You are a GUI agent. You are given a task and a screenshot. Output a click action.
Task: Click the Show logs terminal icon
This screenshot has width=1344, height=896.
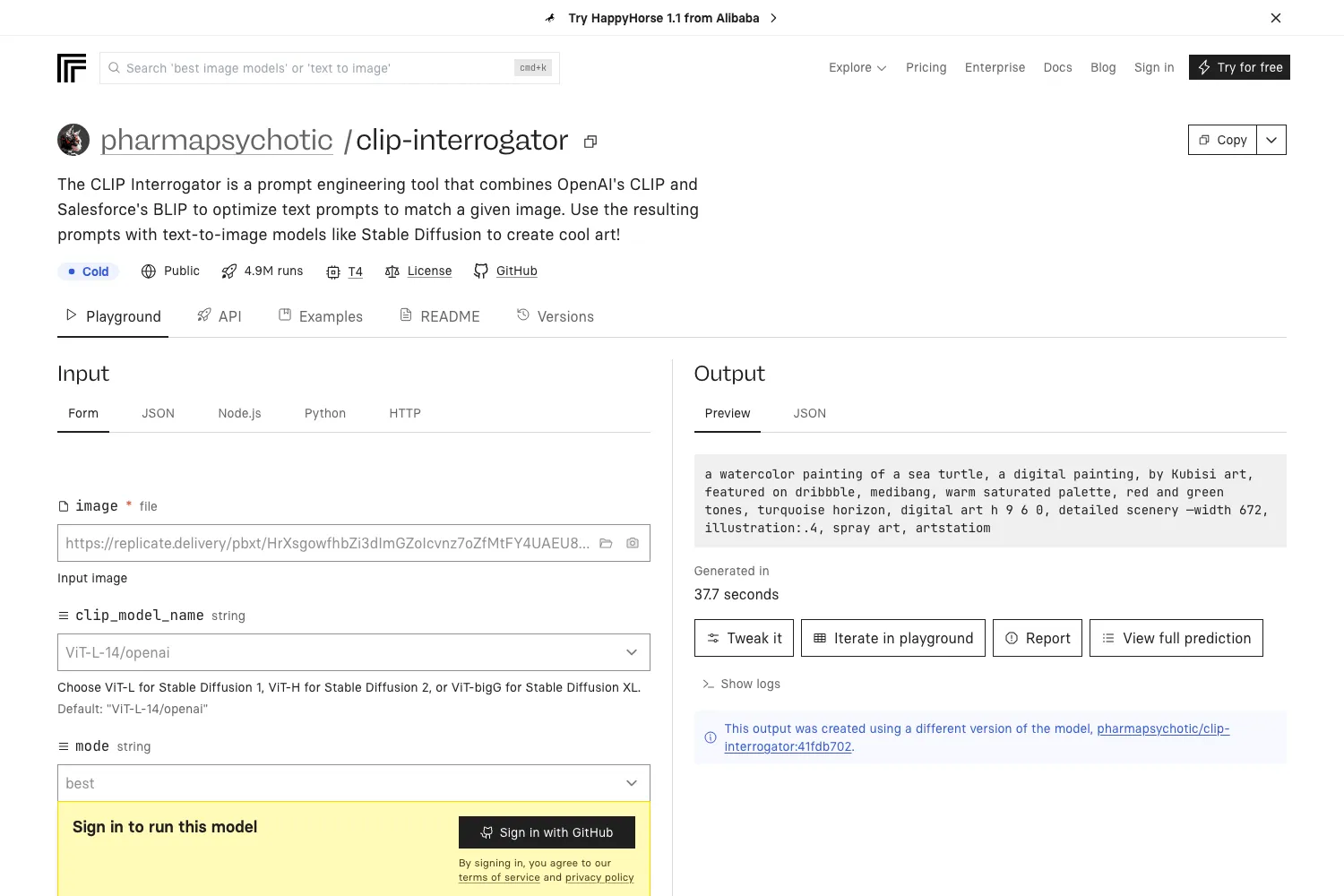(x=709, y=684)
